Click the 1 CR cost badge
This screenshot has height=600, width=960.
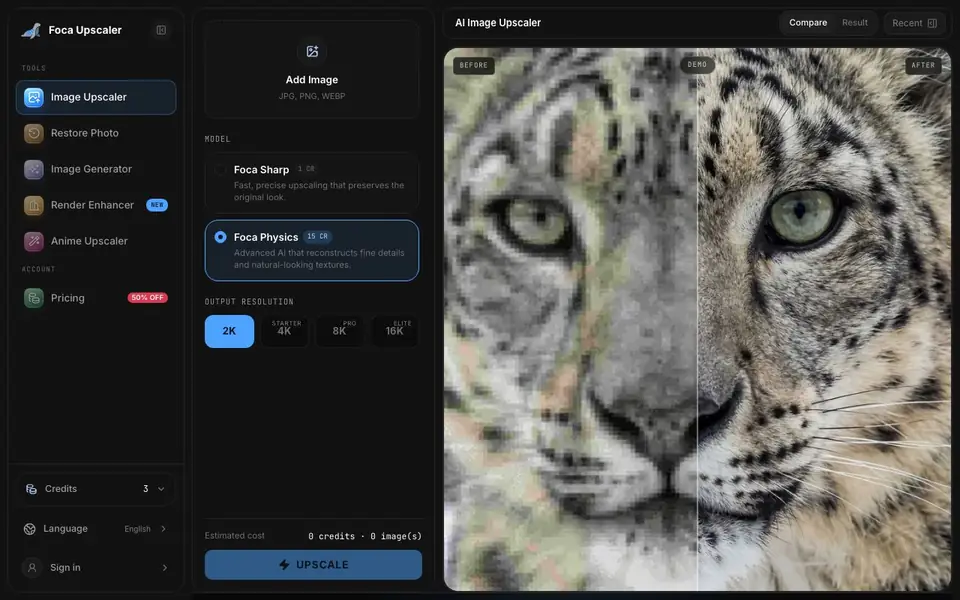(x=306, y=168)
